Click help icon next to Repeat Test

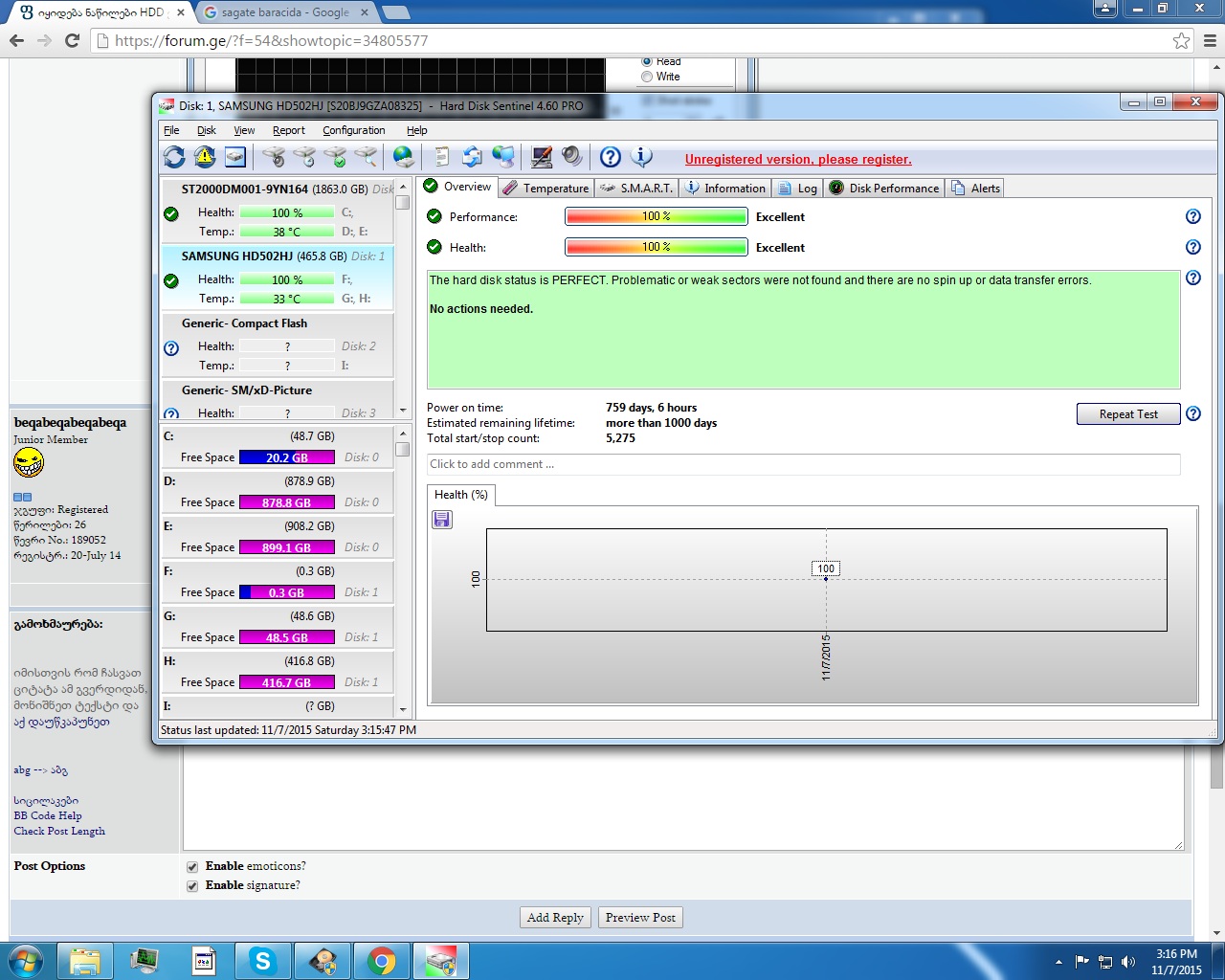click(1193, 413)
